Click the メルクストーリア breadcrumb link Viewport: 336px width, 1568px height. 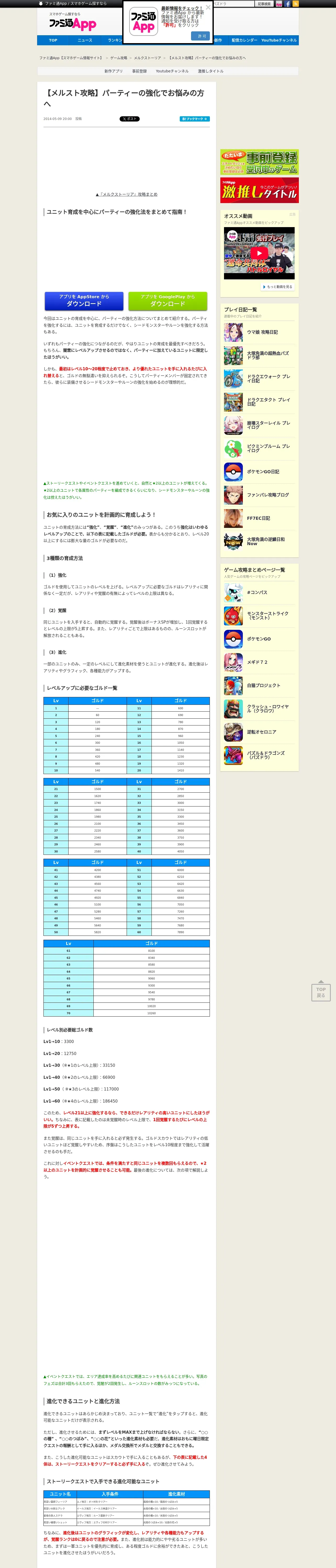pyautogui.click(x=148, y=58)
